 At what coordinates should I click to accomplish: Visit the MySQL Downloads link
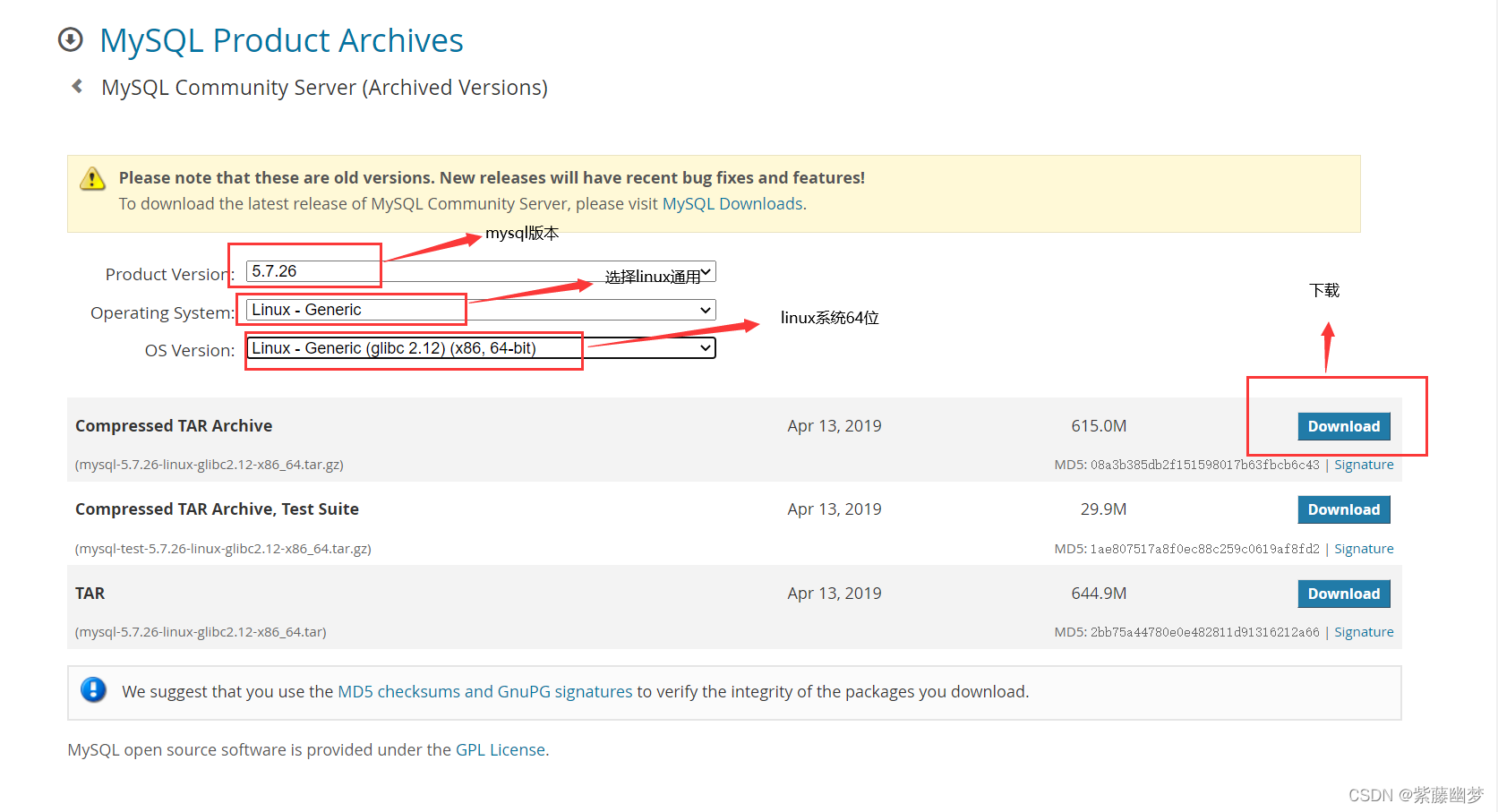(x=732, y=204)
